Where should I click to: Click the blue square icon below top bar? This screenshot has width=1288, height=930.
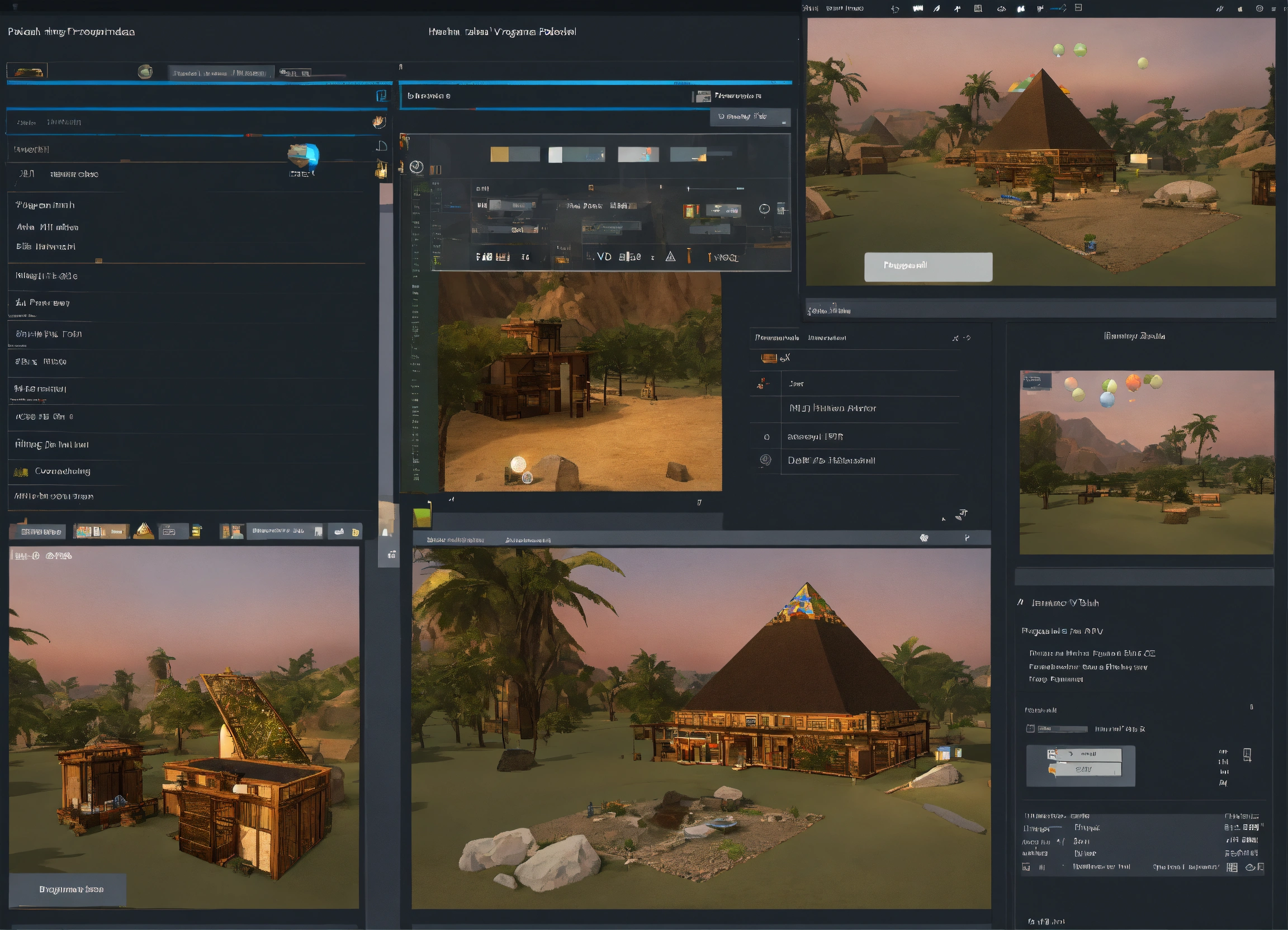381,96
